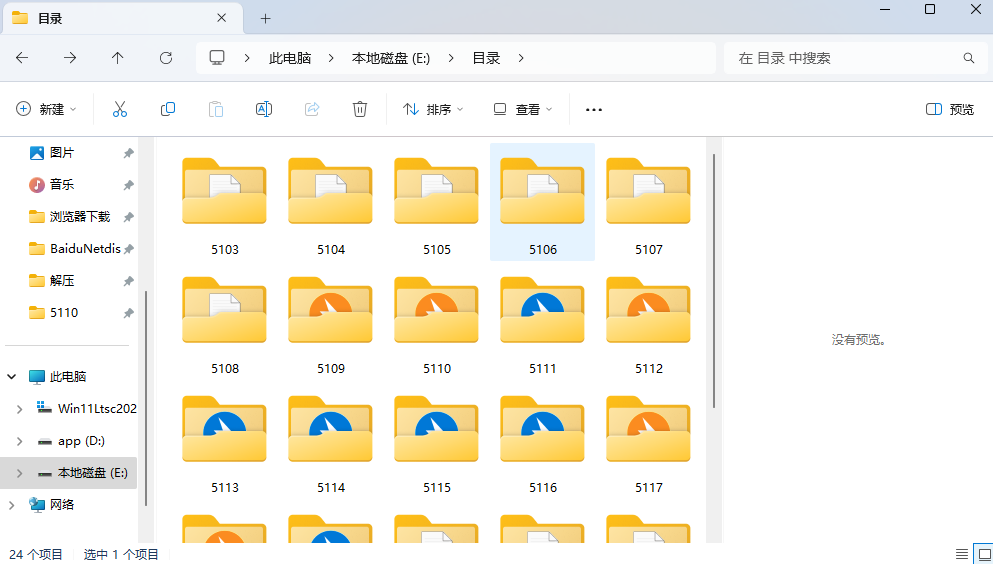The width and height of the screenshot is (993, 564).
Task: Switch to details list view icon
Action: tap(961, 554)
